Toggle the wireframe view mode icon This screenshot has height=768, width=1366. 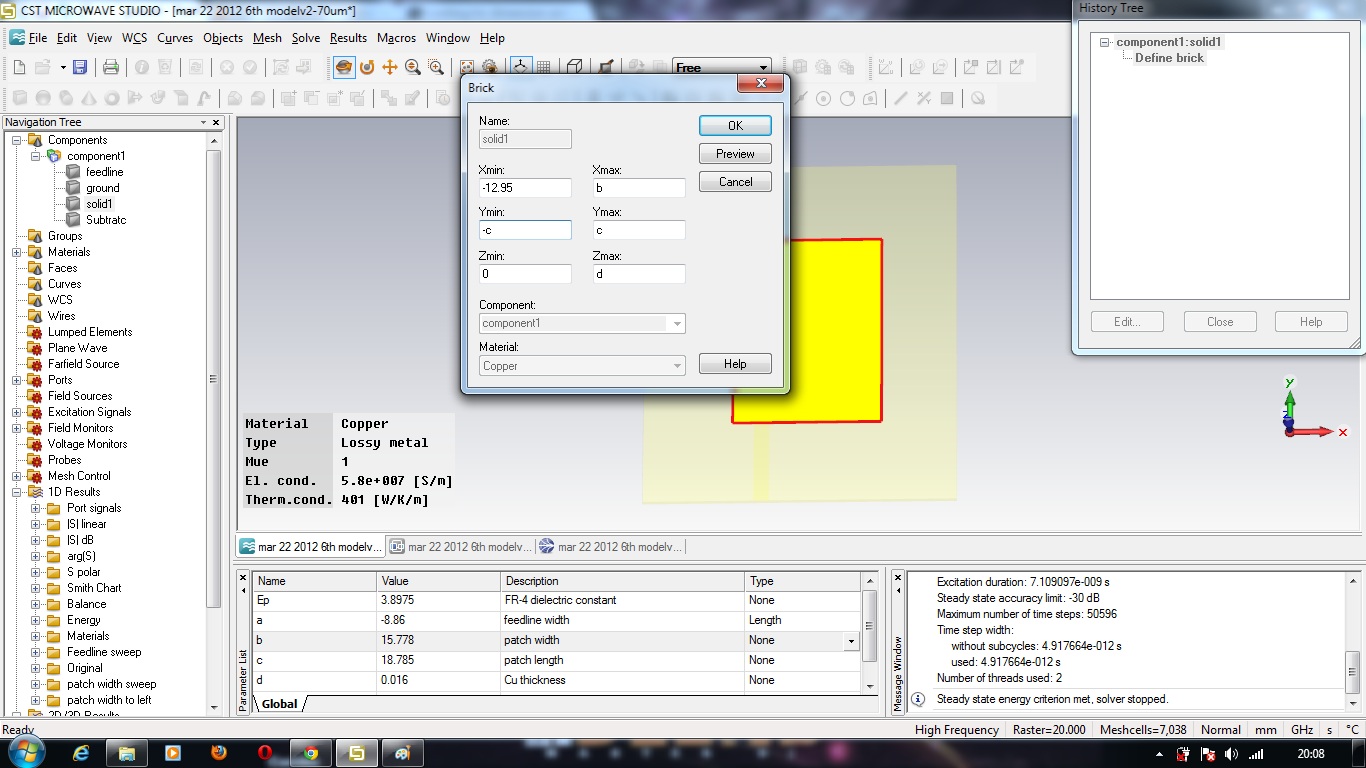coord(575,67)
